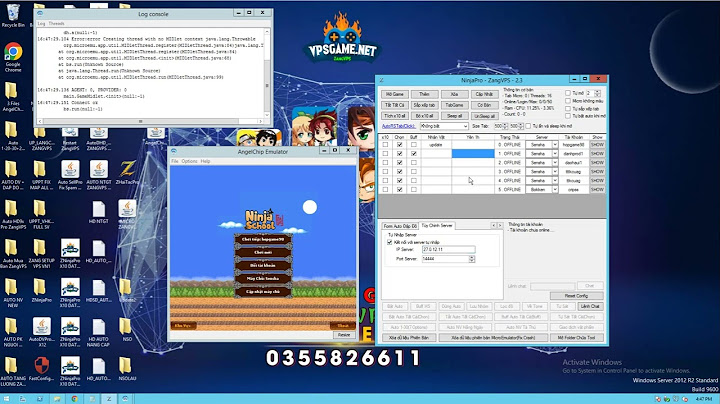Screen dimensions: 720x404
Task: Switch to Form Auto Đập Đồ tab
Action: [x=400, y=226]
